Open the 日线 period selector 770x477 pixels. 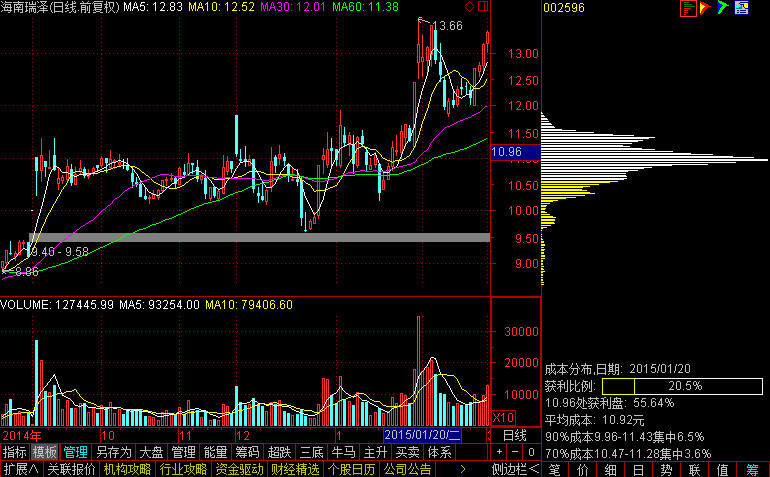[514, 436]
